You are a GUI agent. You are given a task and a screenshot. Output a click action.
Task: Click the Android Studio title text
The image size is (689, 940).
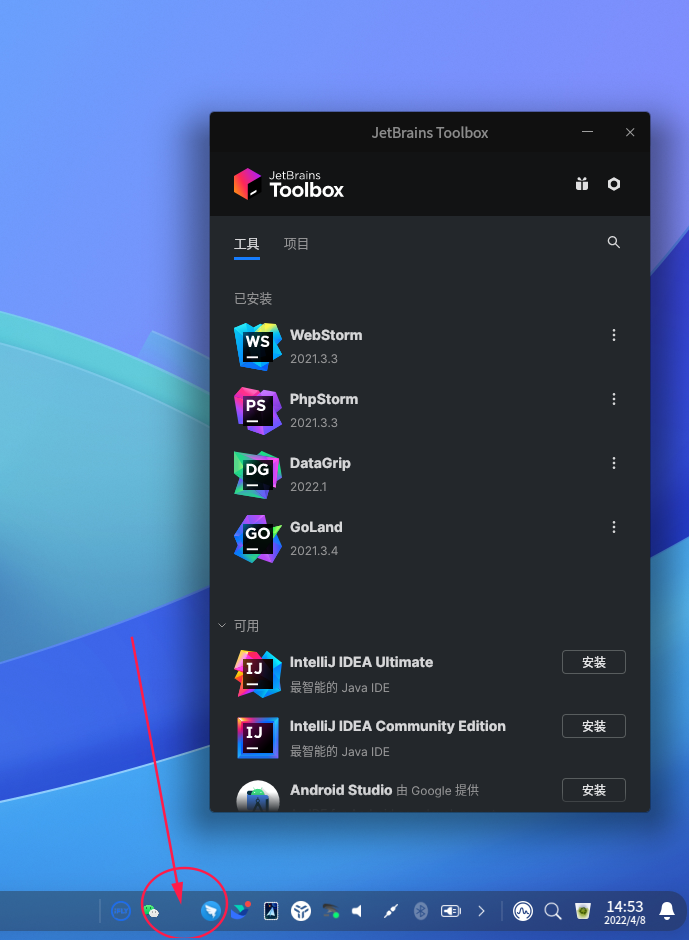341,790
